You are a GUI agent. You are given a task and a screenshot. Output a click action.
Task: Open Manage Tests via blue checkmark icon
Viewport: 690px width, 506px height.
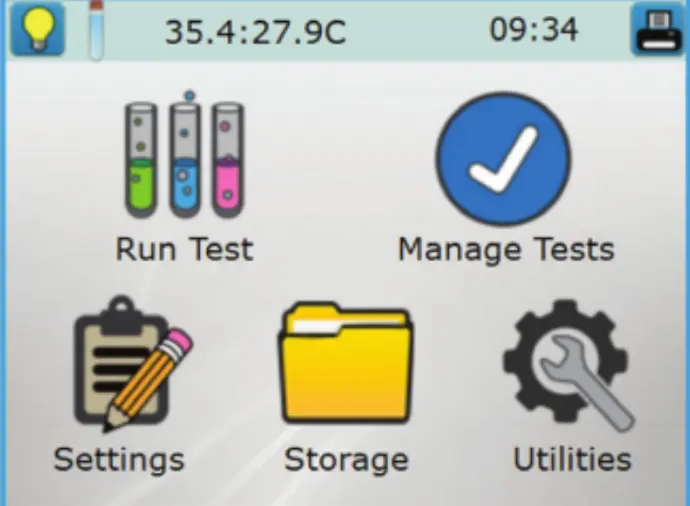[503, 158]
